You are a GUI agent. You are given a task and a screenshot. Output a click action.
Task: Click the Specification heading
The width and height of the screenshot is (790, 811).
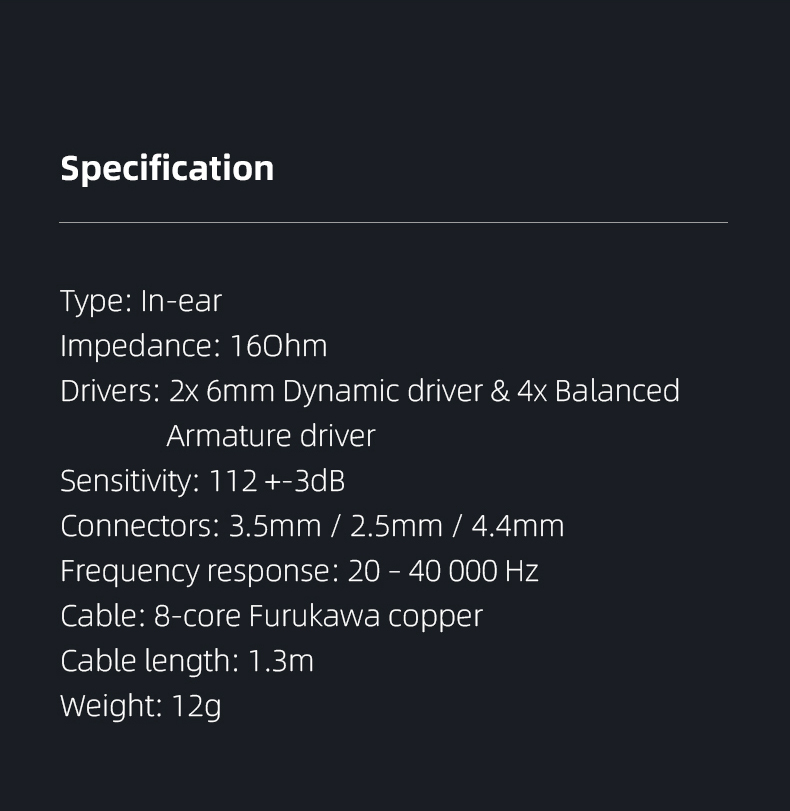(x=167, y=168)
